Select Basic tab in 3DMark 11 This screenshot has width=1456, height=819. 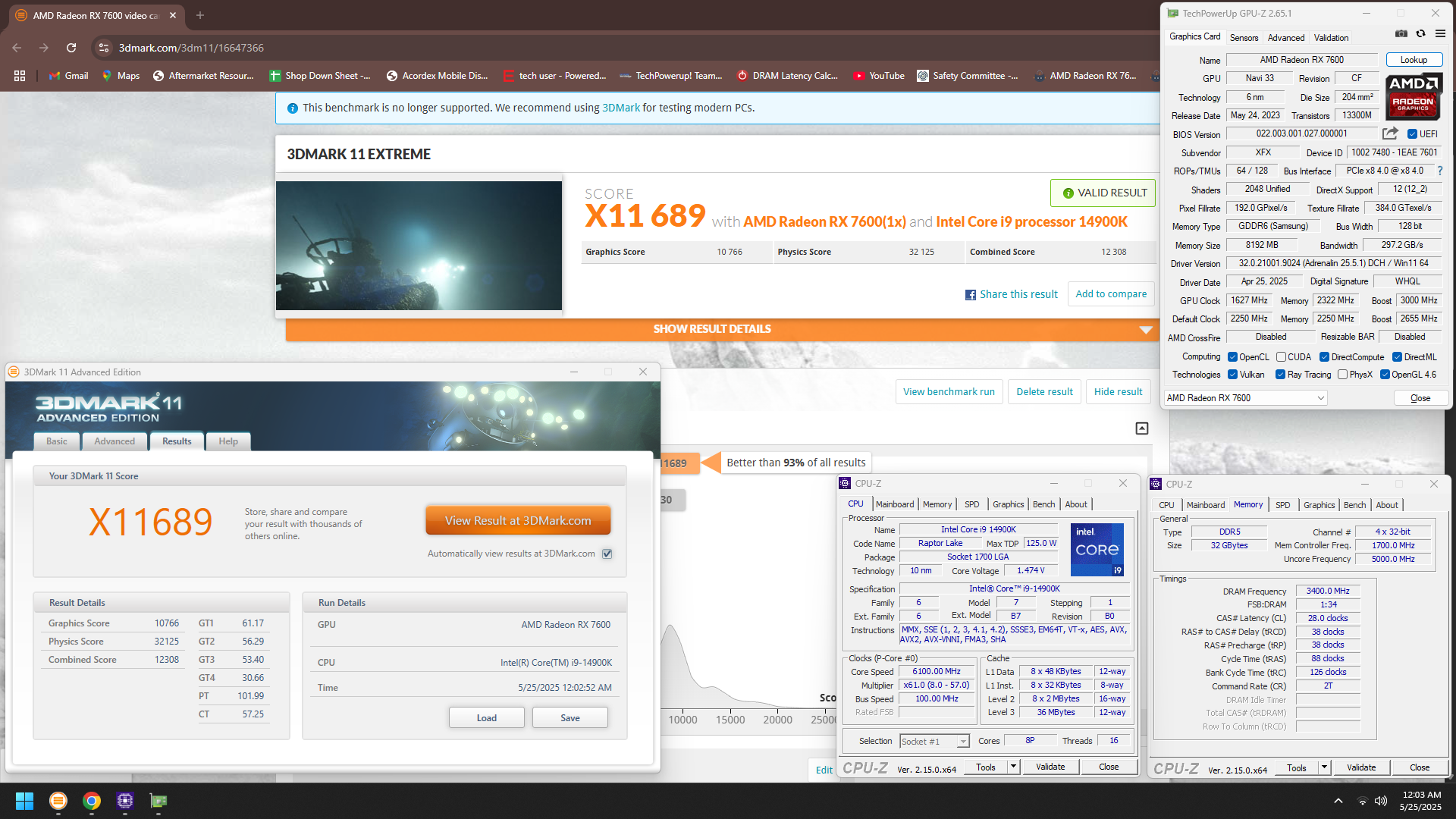57,441
